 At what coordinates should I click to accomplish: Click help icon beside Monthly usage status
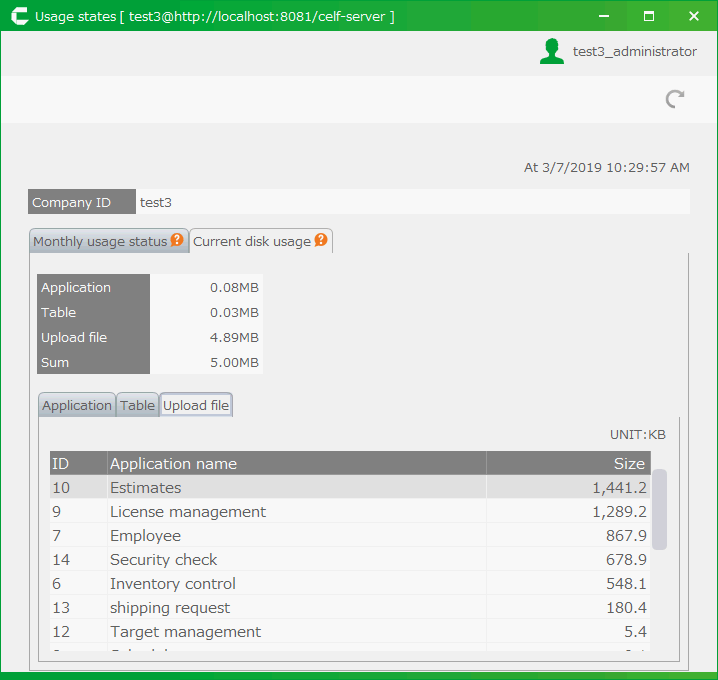177,240
